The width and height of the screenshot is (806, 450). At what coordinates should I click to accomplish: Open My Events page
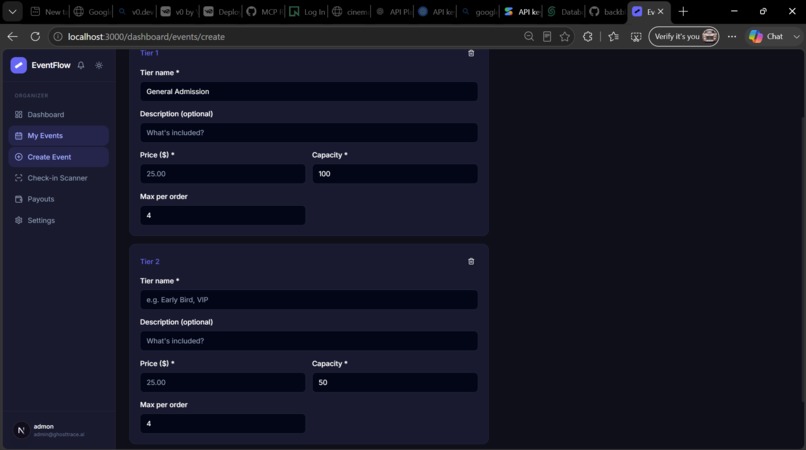tap(59, 136)
